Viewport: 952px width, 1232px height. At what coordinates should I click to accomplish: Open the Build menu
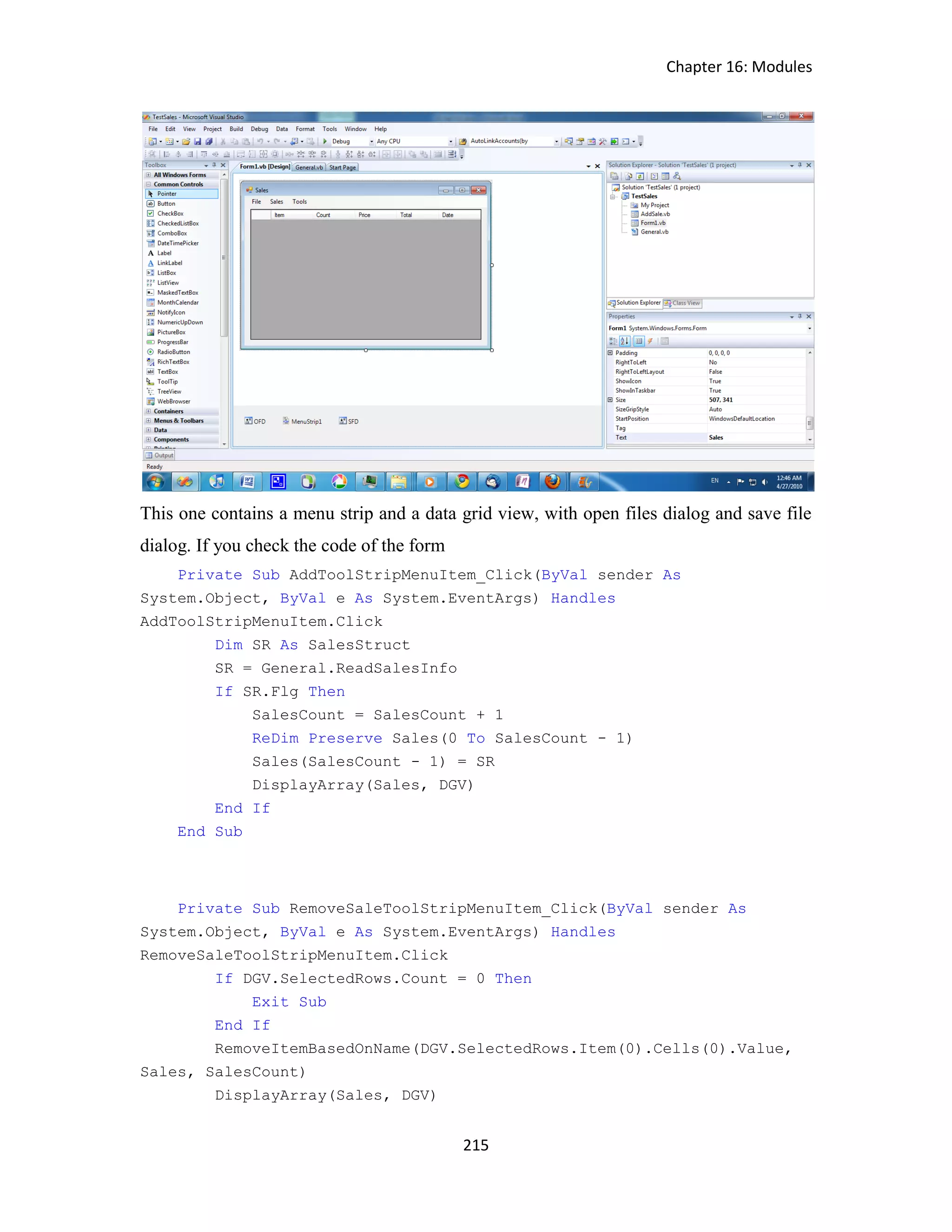pos(236,129)
